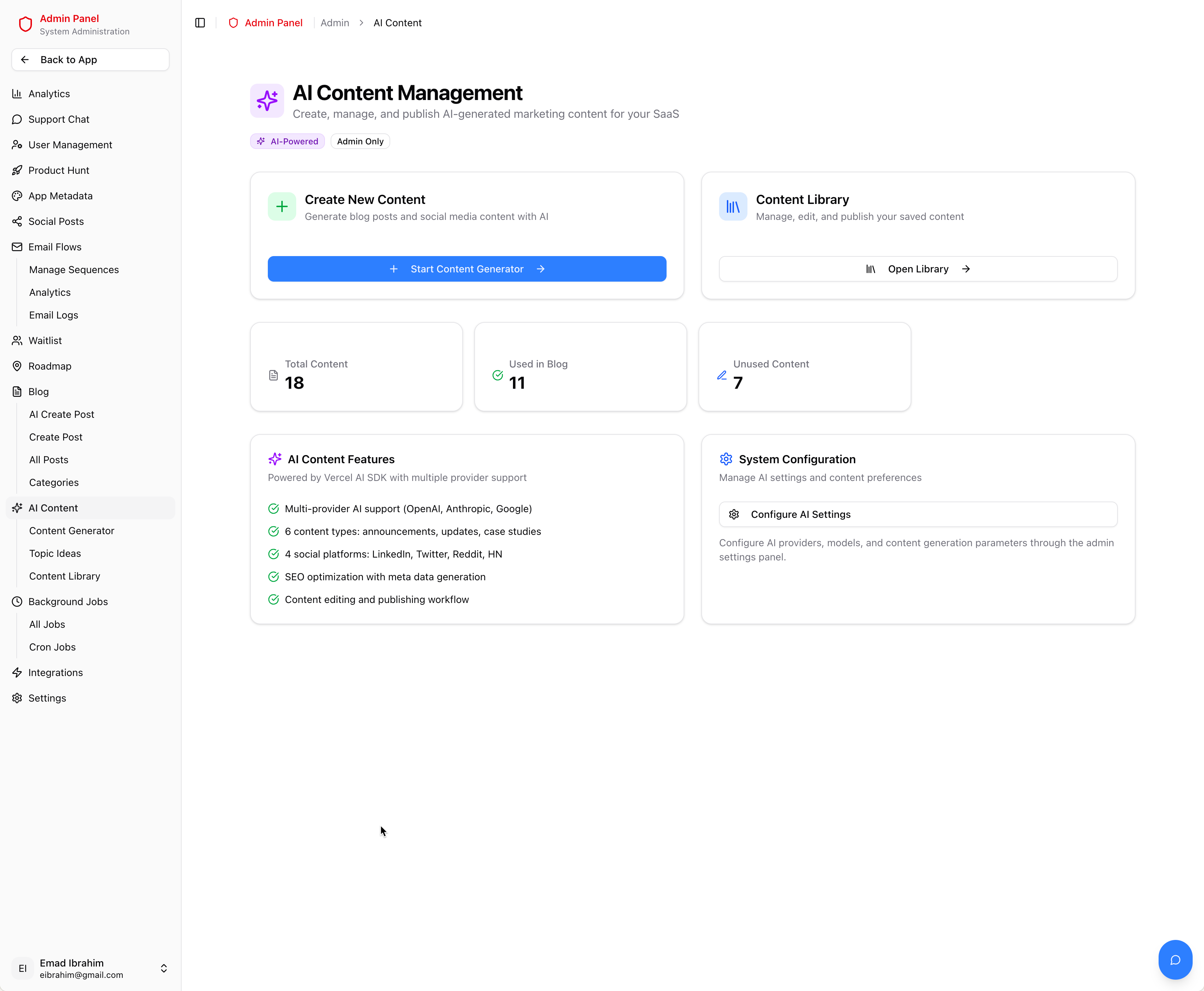The height and width of the screenshot is (991, 1204).
Task: Select Admin in the breadcrumb trail
Action: pyautogui.click(x=335, y=23)
